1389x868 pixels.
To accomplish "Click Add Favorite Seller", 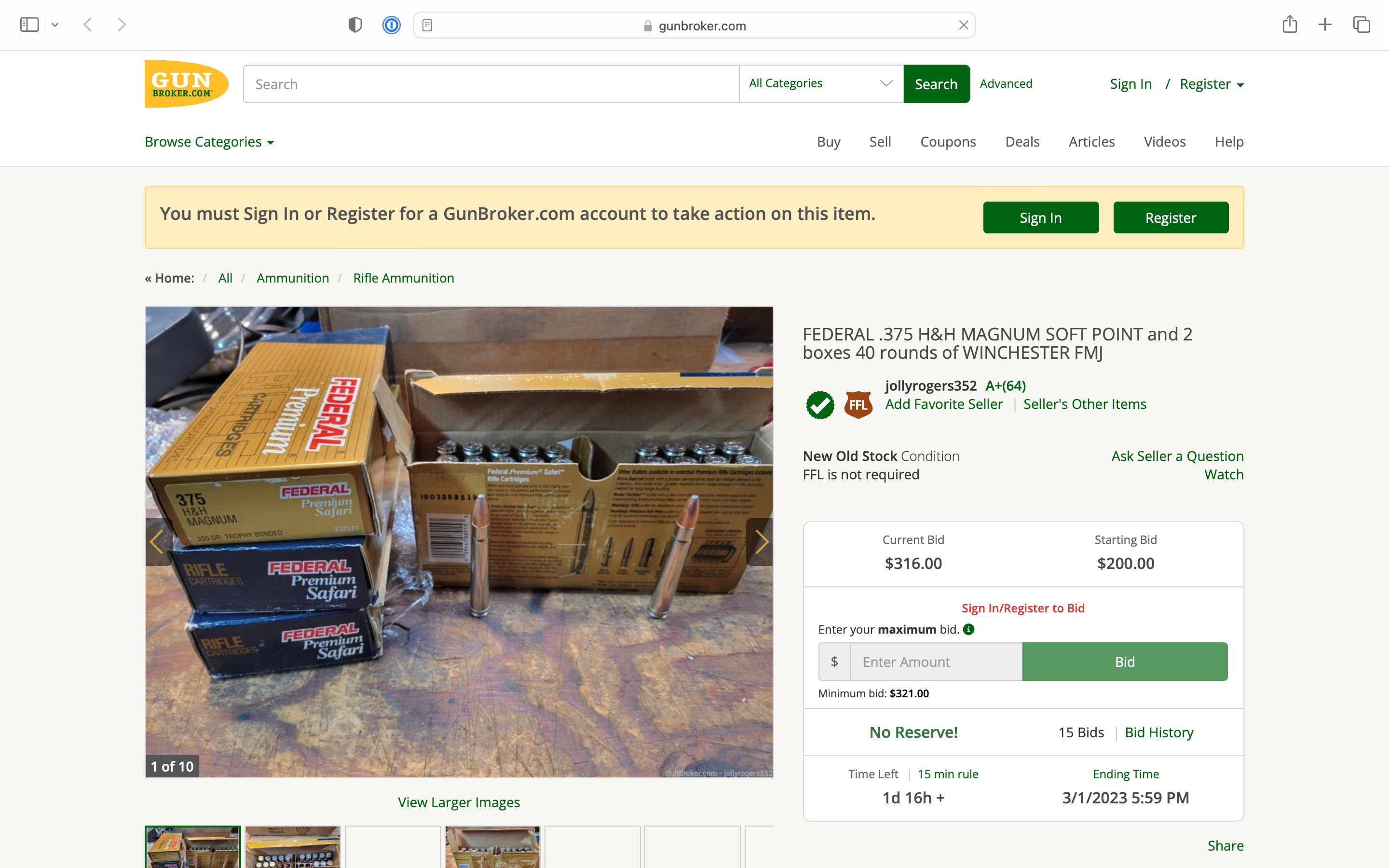I will pos(943,404).
